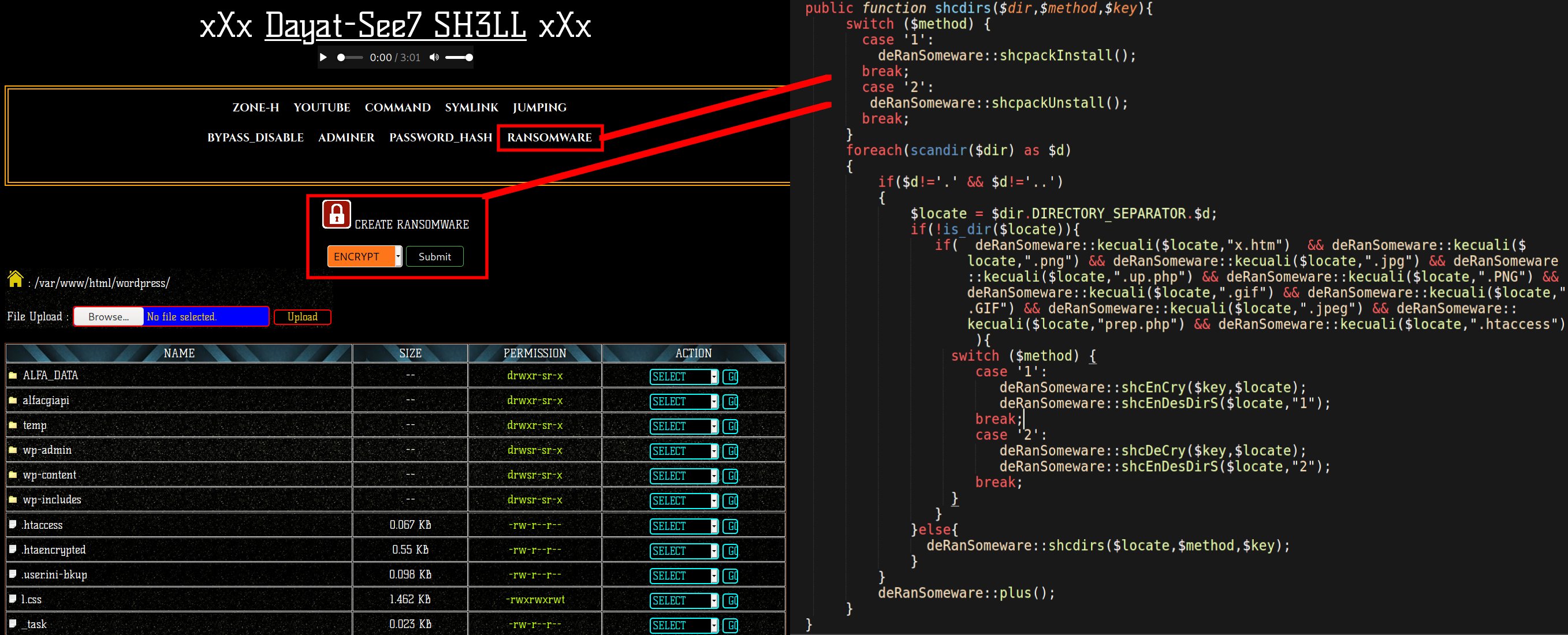Open the ENCRYPT dropdown menu
Viewport: 1568px width, 635px height.
[364, 256]
